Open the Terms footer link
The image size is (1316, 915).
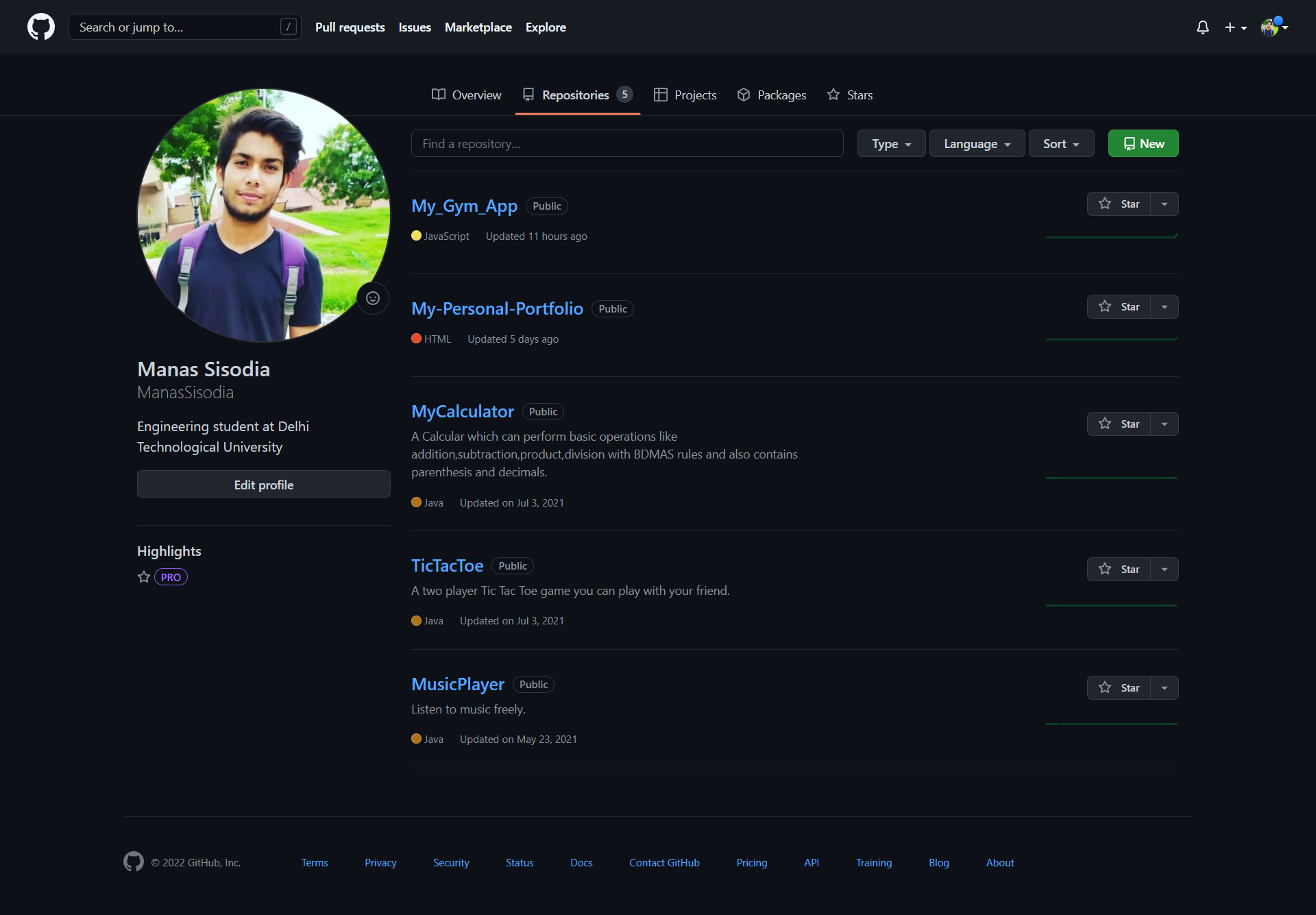[x=315, y=862]
